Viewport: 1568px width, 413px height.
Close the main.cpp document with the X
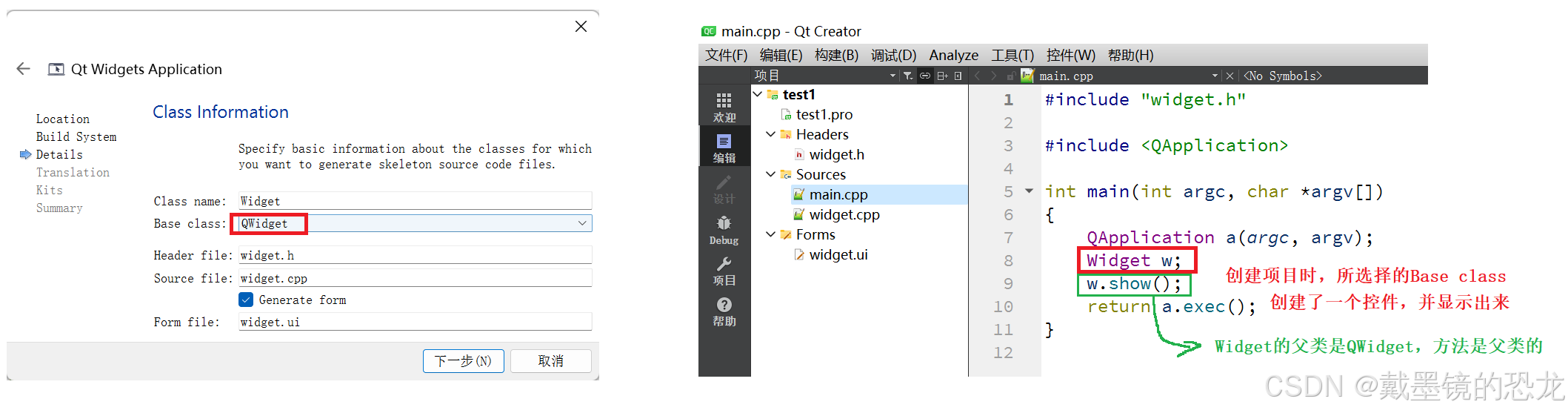coord(1230,76)
